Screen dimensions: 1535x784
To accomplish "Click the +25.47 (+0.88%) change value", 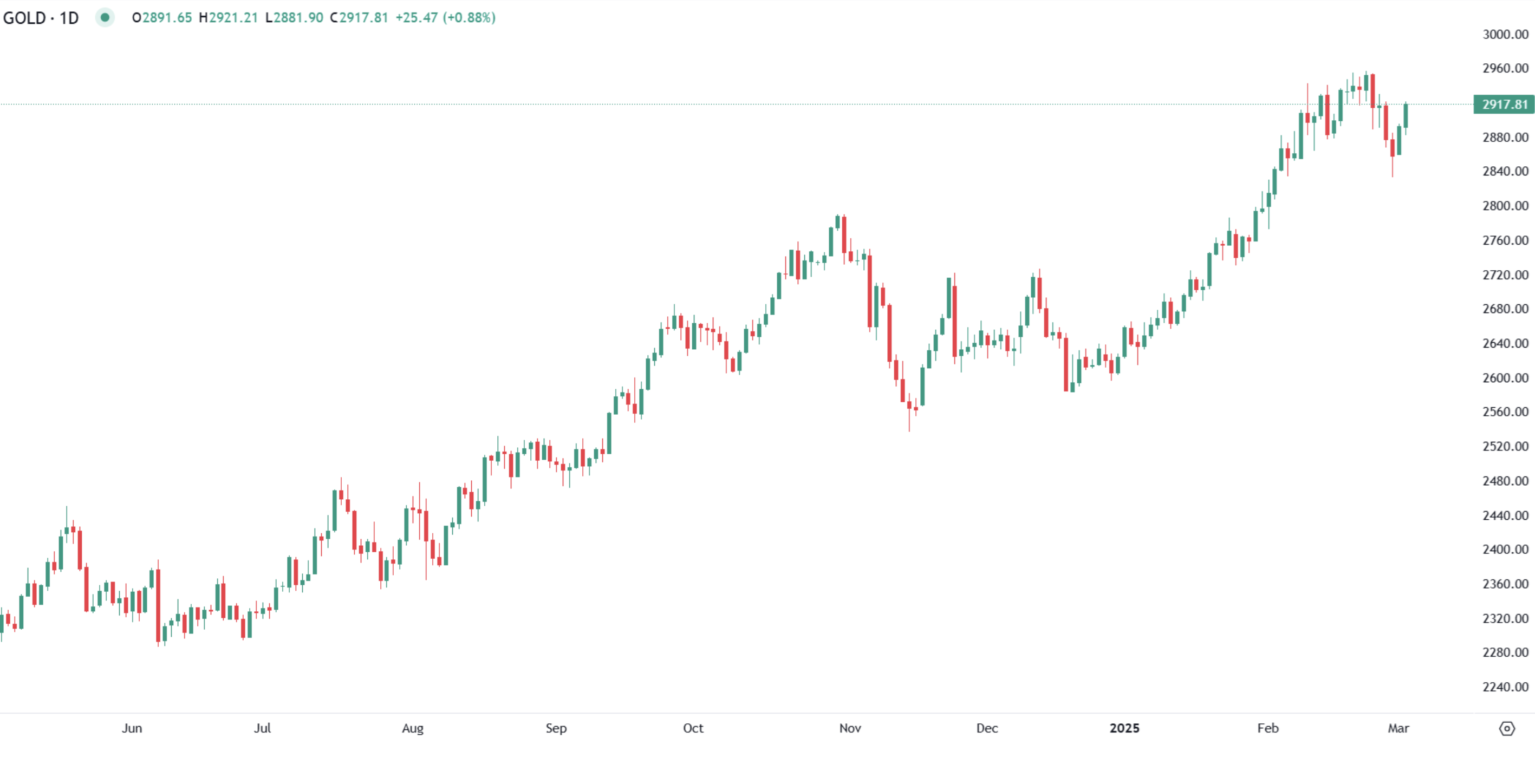I will pos(445,18).
